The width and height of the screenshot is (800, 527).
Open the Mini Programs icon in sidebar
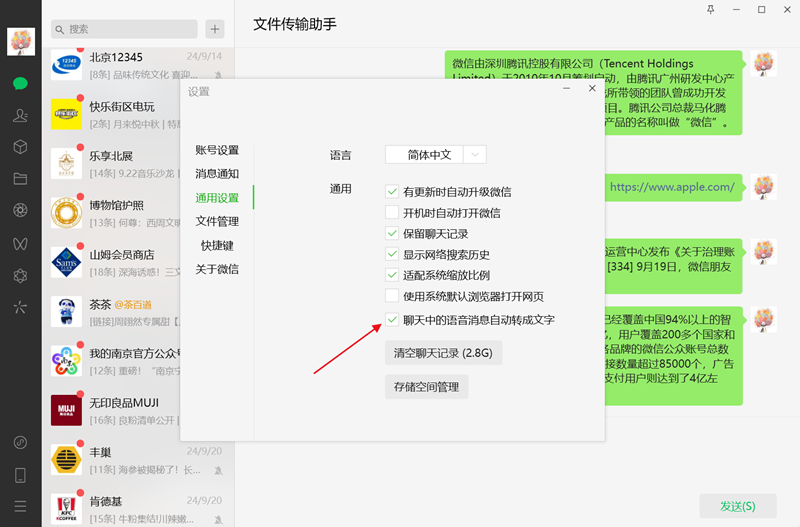(20, 442)
